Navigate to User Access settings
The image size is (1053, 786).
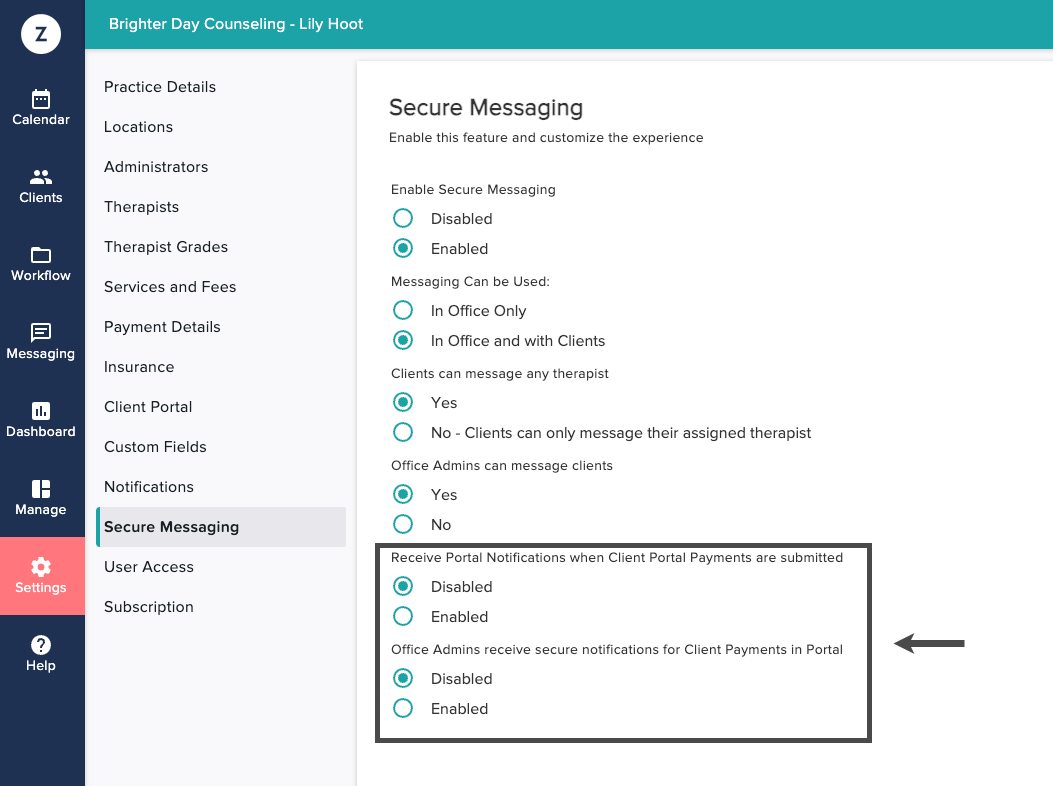[149, 567]
